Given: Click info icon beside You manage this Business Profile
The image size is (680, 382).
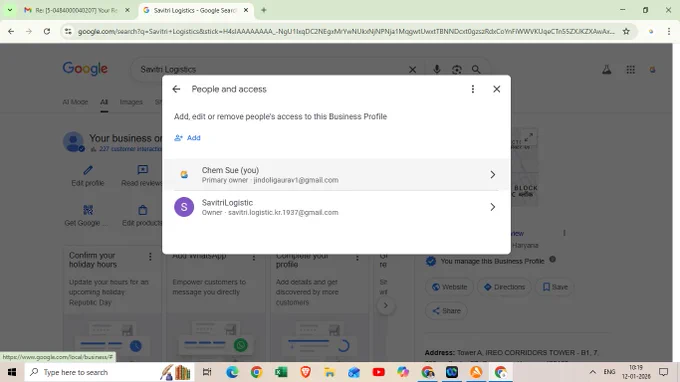Looking at the screenshot, I should pyautogui.click(x=552, y=260).
